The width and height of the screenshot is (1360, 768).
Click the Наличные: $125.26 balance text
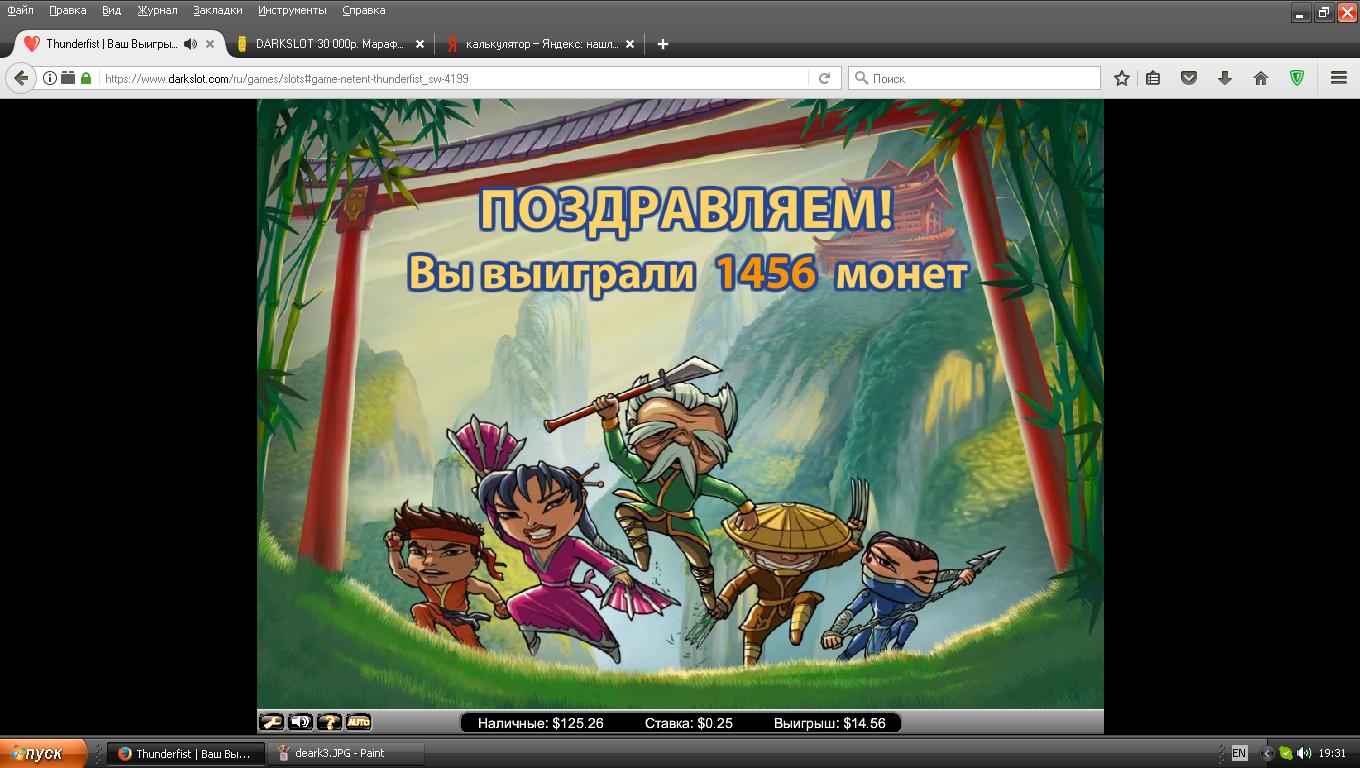pos(540,723)
